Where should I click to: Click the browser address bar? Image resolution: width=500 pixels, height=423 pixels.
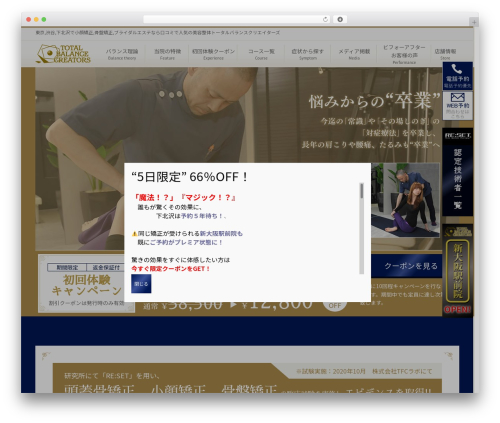coord(237,19)
